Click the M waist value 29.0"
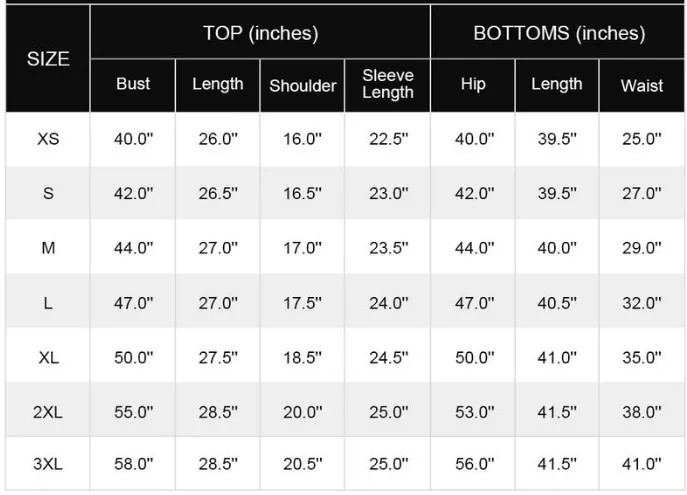Screen dimensions: 687x495 click(x=641, y=248)
